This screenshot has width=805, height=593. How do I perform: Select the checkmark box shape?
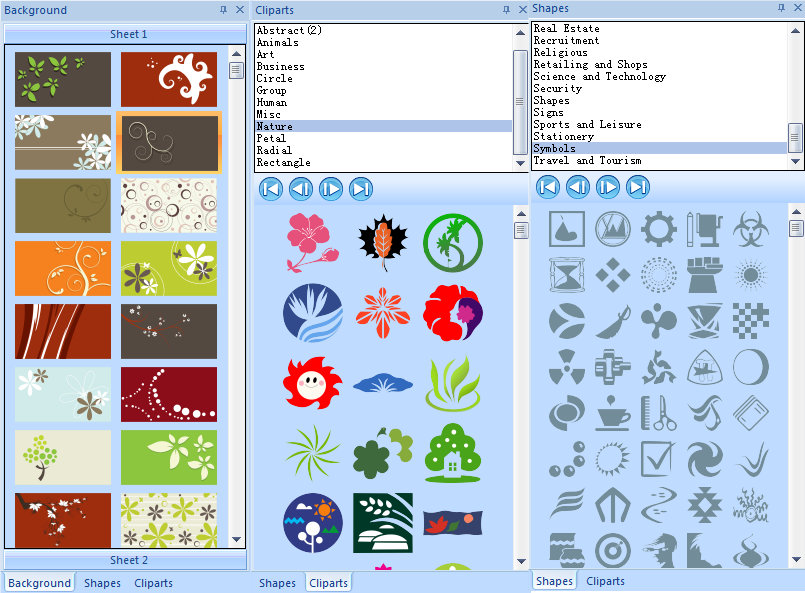point(658,458)
